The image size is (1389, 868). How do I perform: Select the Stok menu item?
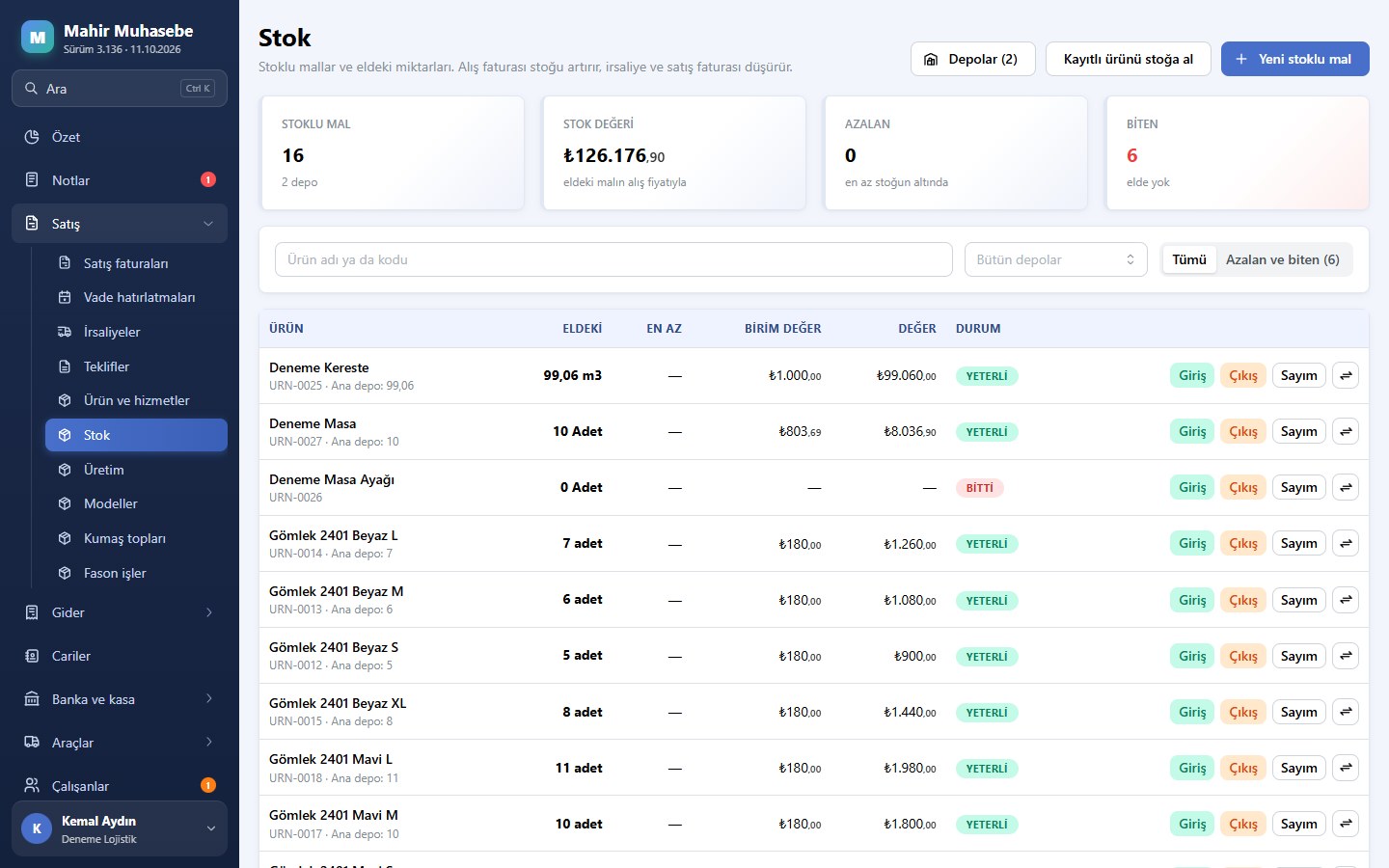click(136, 435)
